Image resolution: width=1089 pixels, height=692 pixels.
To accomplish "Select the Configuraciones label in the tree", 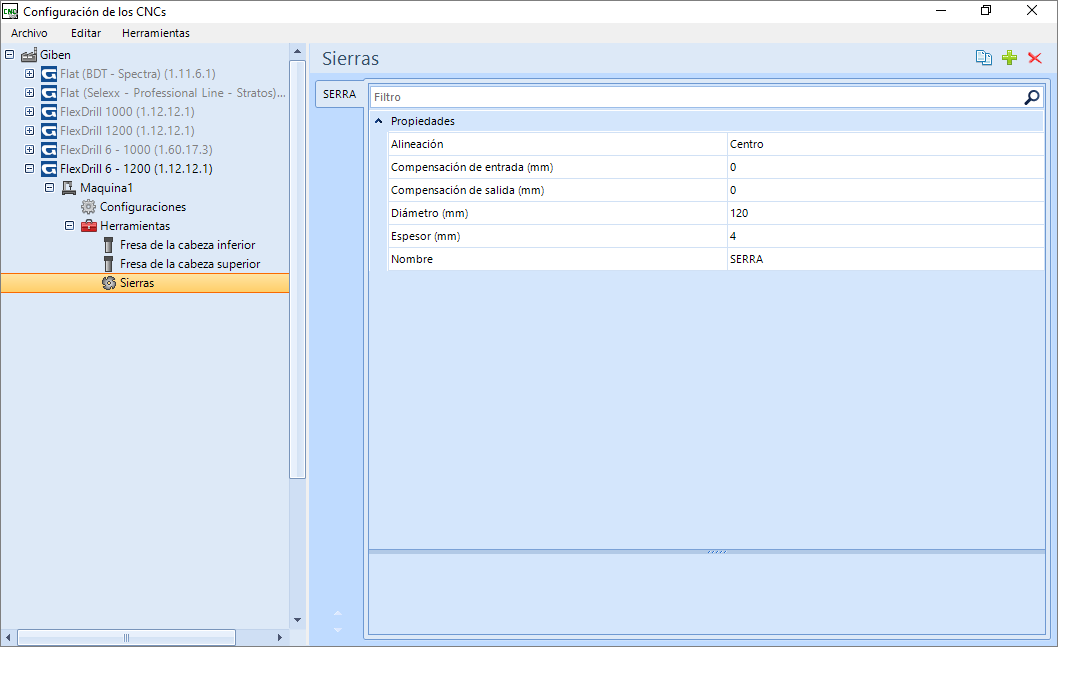I will pos(142,207).
